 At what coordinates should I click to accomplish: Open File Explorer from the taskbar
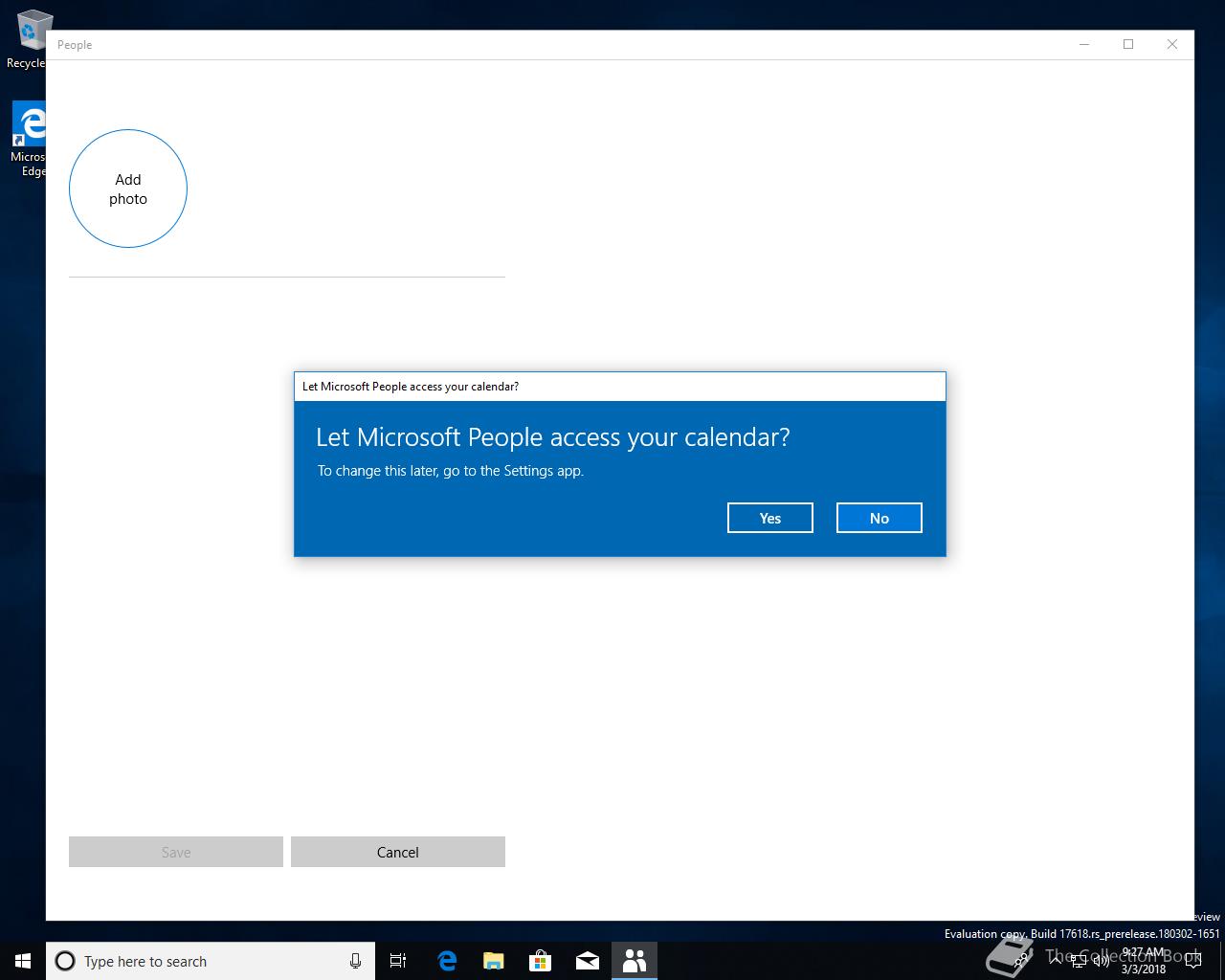click(493, 961)
